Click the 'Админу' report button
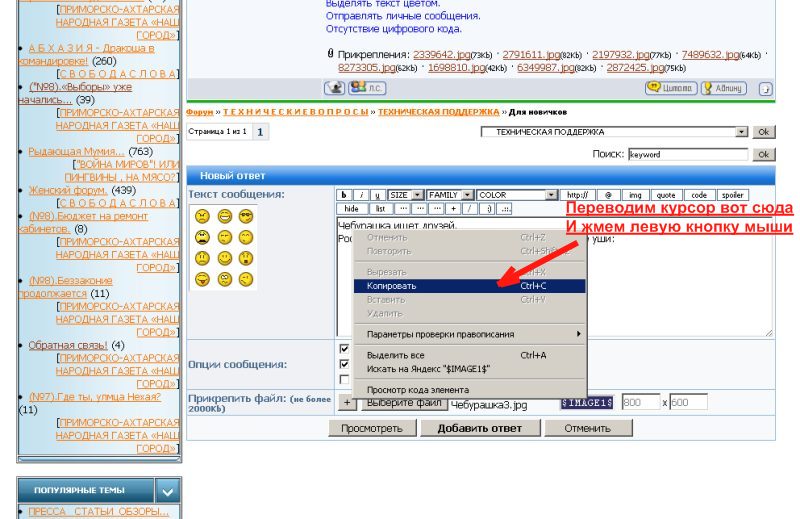800x519 pixels. click(724, 88)
